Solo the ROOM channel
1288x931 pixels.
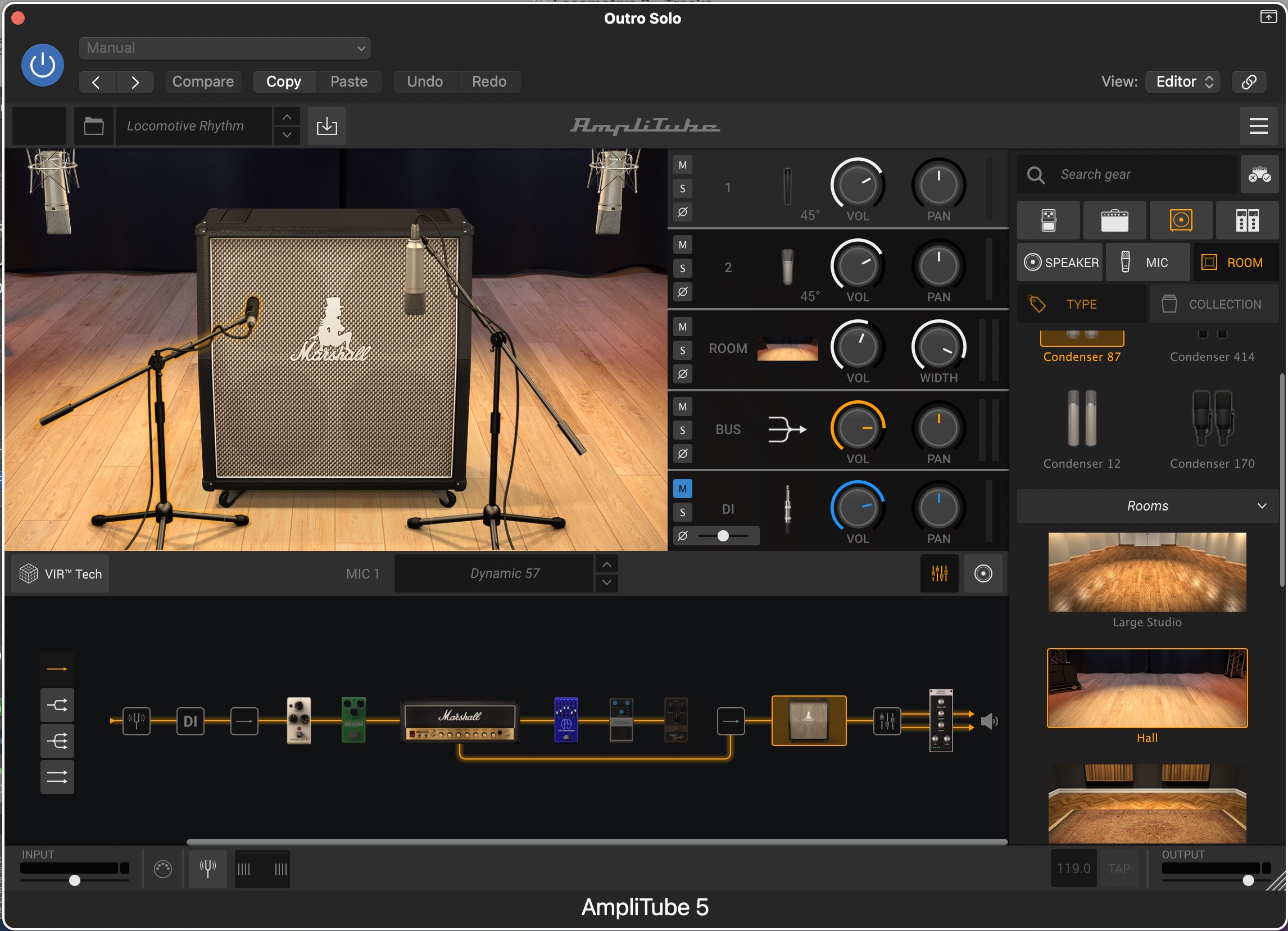click(682, 350)
